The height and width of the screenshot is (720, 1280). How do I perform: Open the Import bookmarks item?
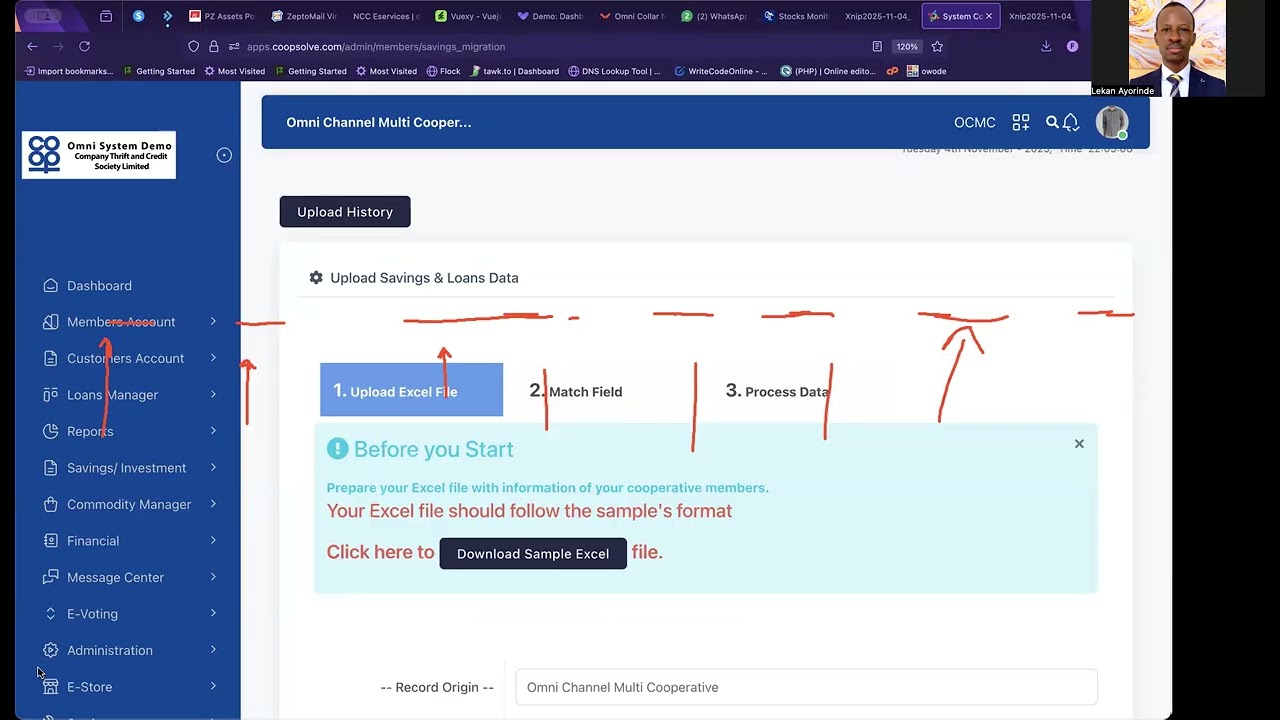tap(68, 71)
